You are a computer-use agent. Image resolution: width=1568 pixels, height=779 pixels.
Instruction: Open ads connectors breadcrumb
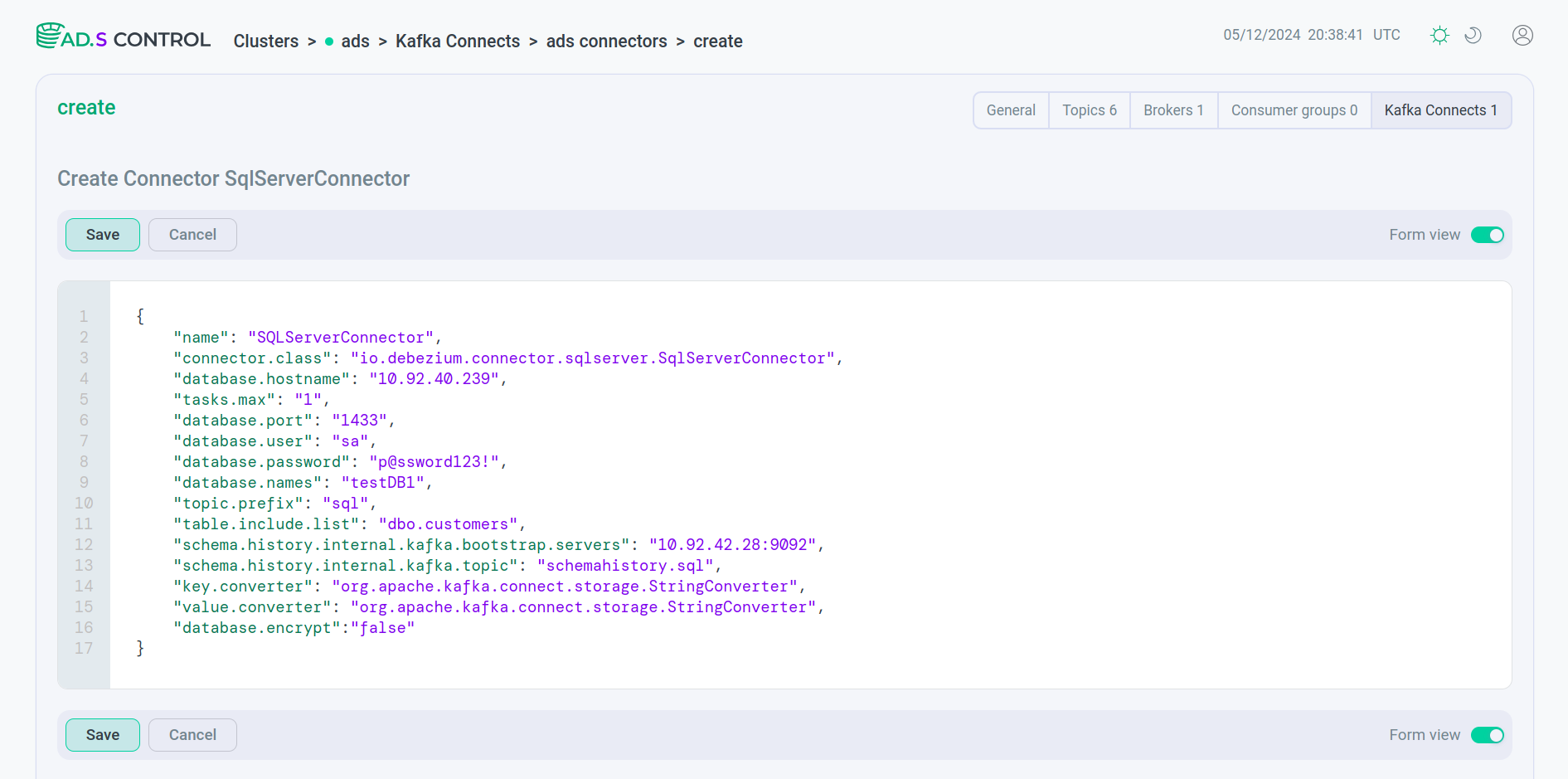(x=606, y=41)
